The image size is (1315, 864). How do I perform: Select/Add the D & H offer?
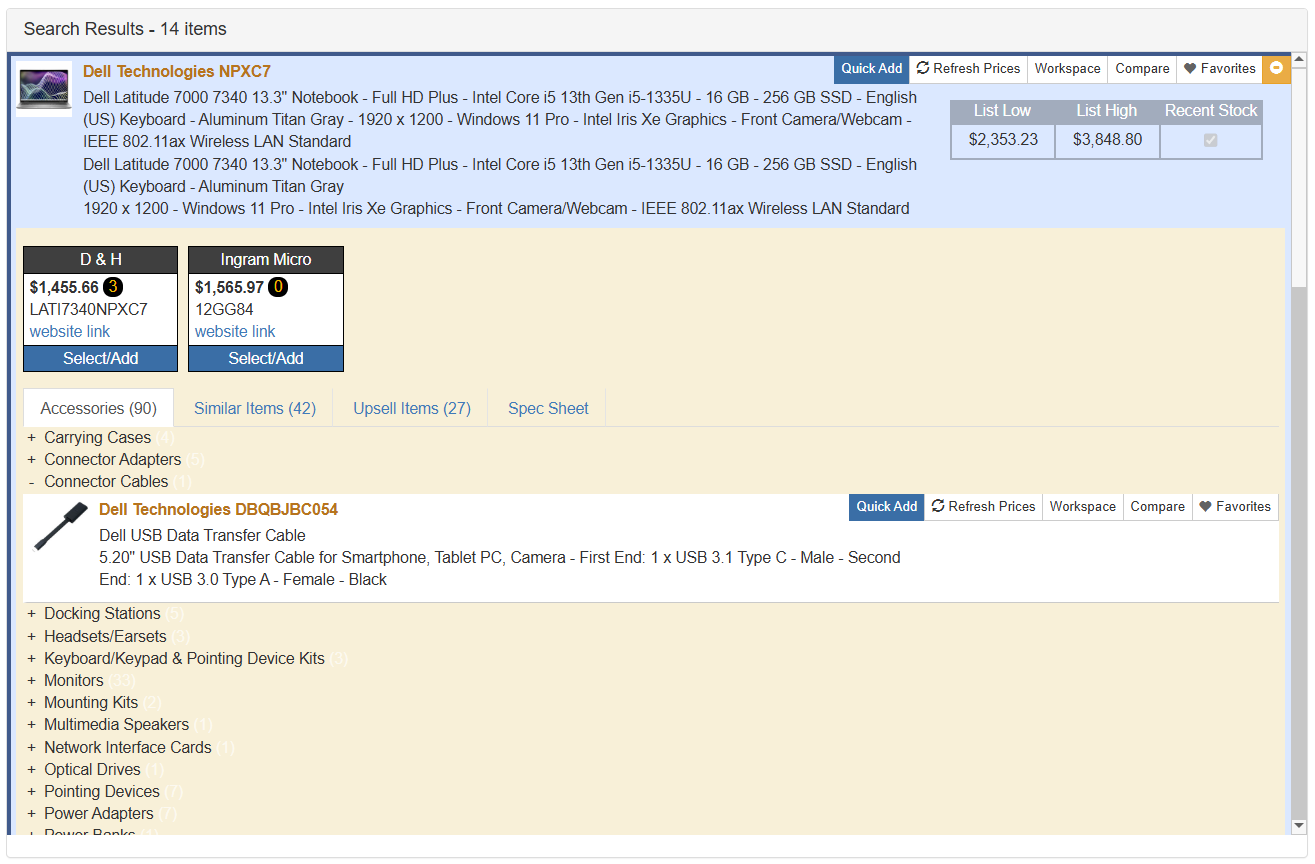[x=100, y=358]
